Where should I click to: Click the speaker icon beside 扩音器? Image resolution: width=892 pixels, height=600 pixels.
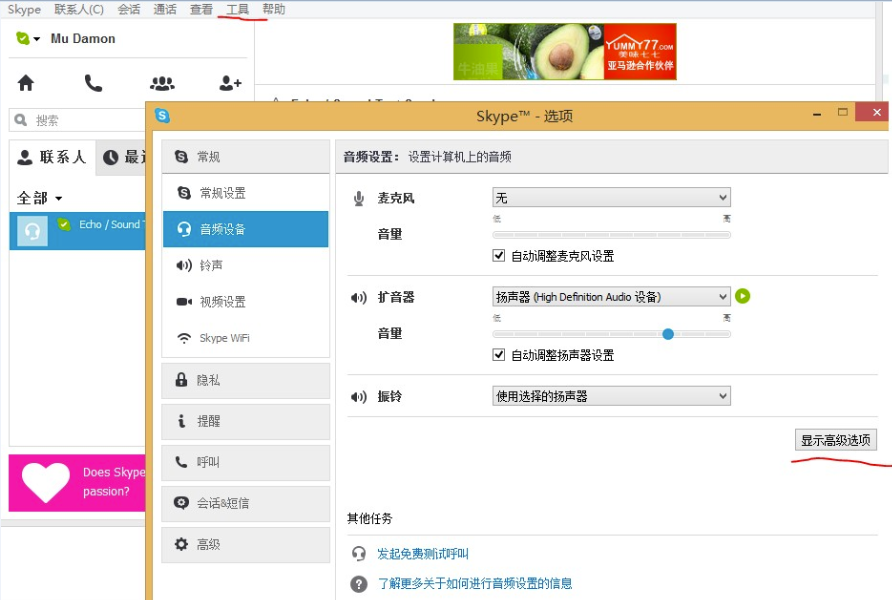click(x=359, y=297)
